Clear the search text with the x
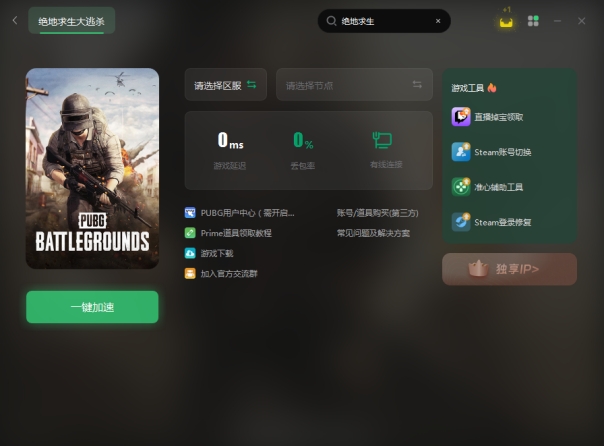 pos(438,21)
